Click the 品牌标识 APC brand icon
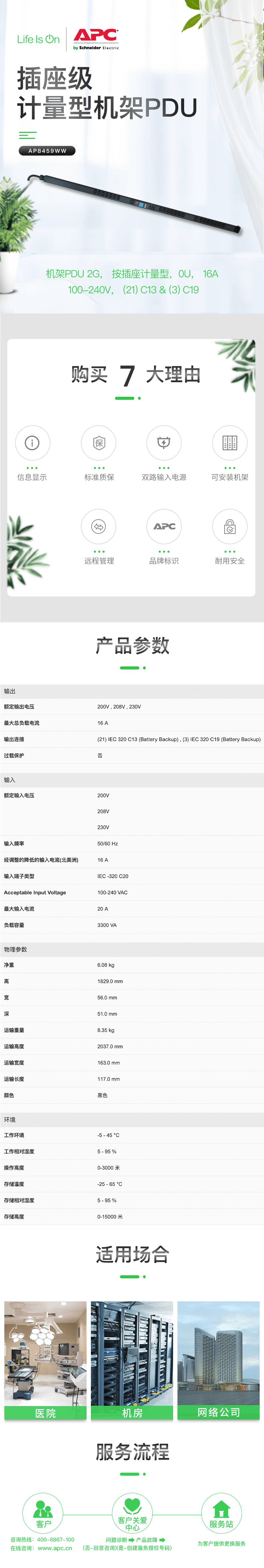This screenshot has height=1568, width=264. click(164, 526)
